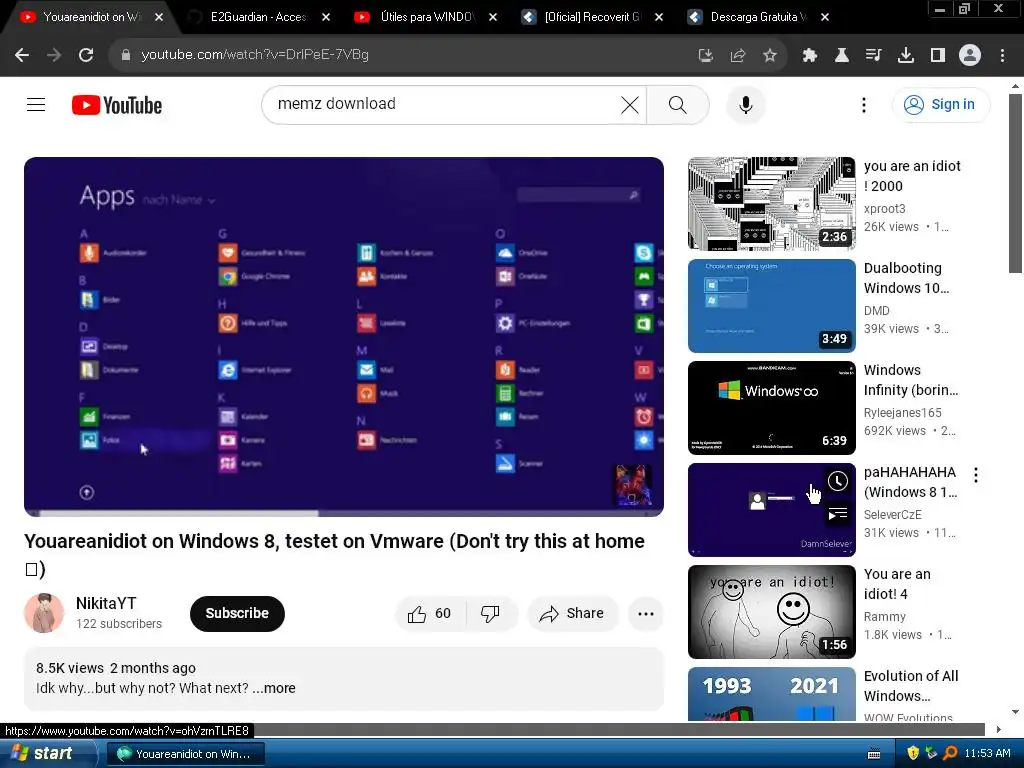
Task: Open more actions ellipsis below video
Action: (x=646, y=613)
